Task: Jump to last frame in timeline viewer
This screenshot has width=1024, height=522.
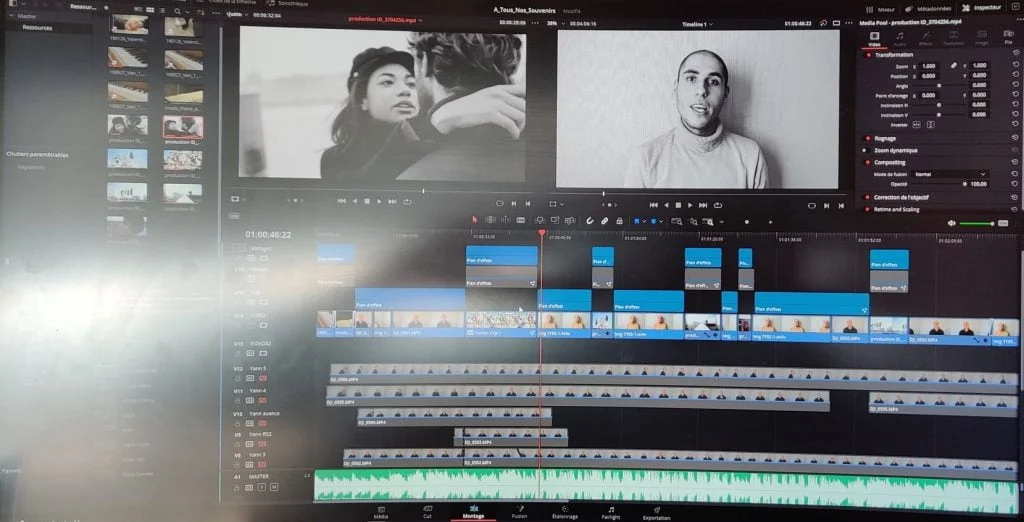Action: coord(703,204)
